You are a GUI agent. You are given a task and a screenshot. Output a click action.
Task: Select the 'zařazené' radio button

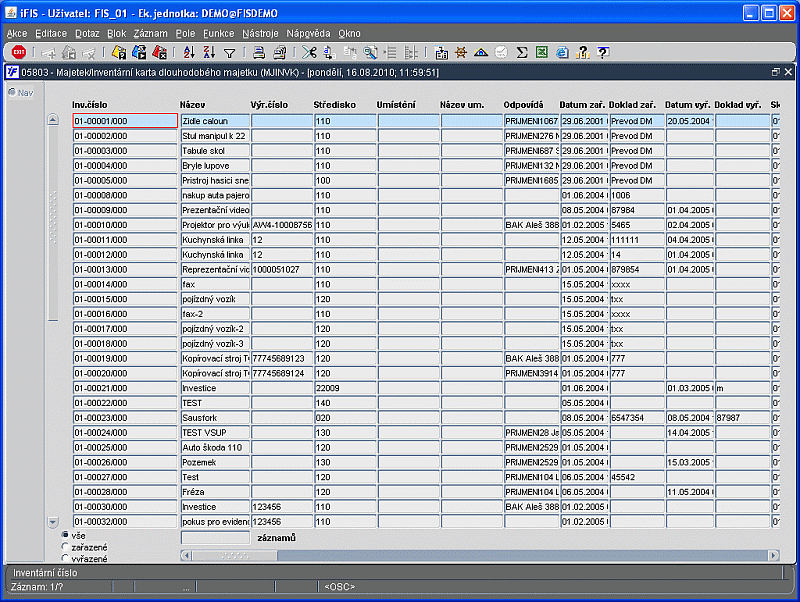(65, 546)
